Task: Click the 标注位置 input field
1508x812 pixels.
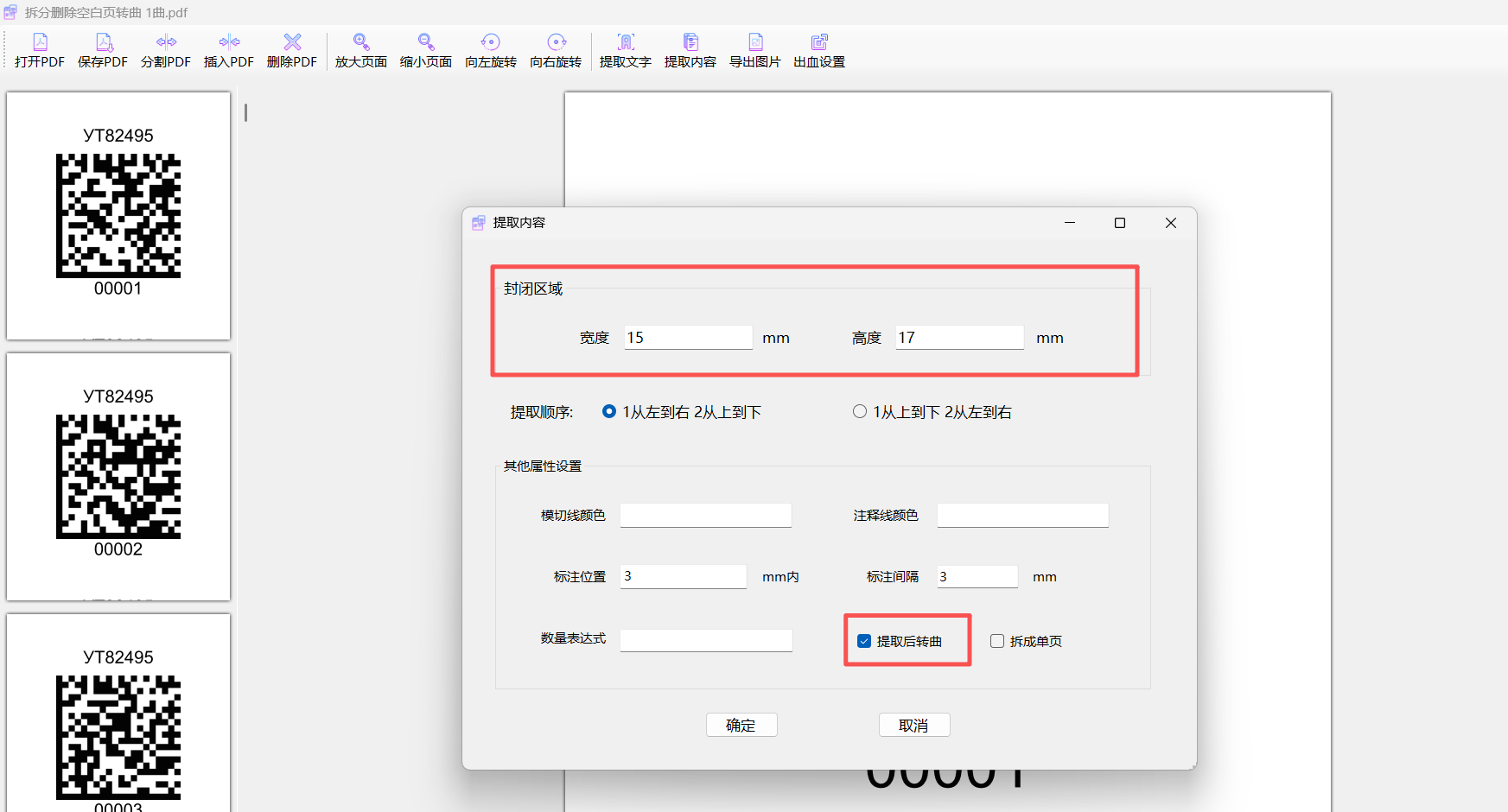Action: tap(683, 576)
